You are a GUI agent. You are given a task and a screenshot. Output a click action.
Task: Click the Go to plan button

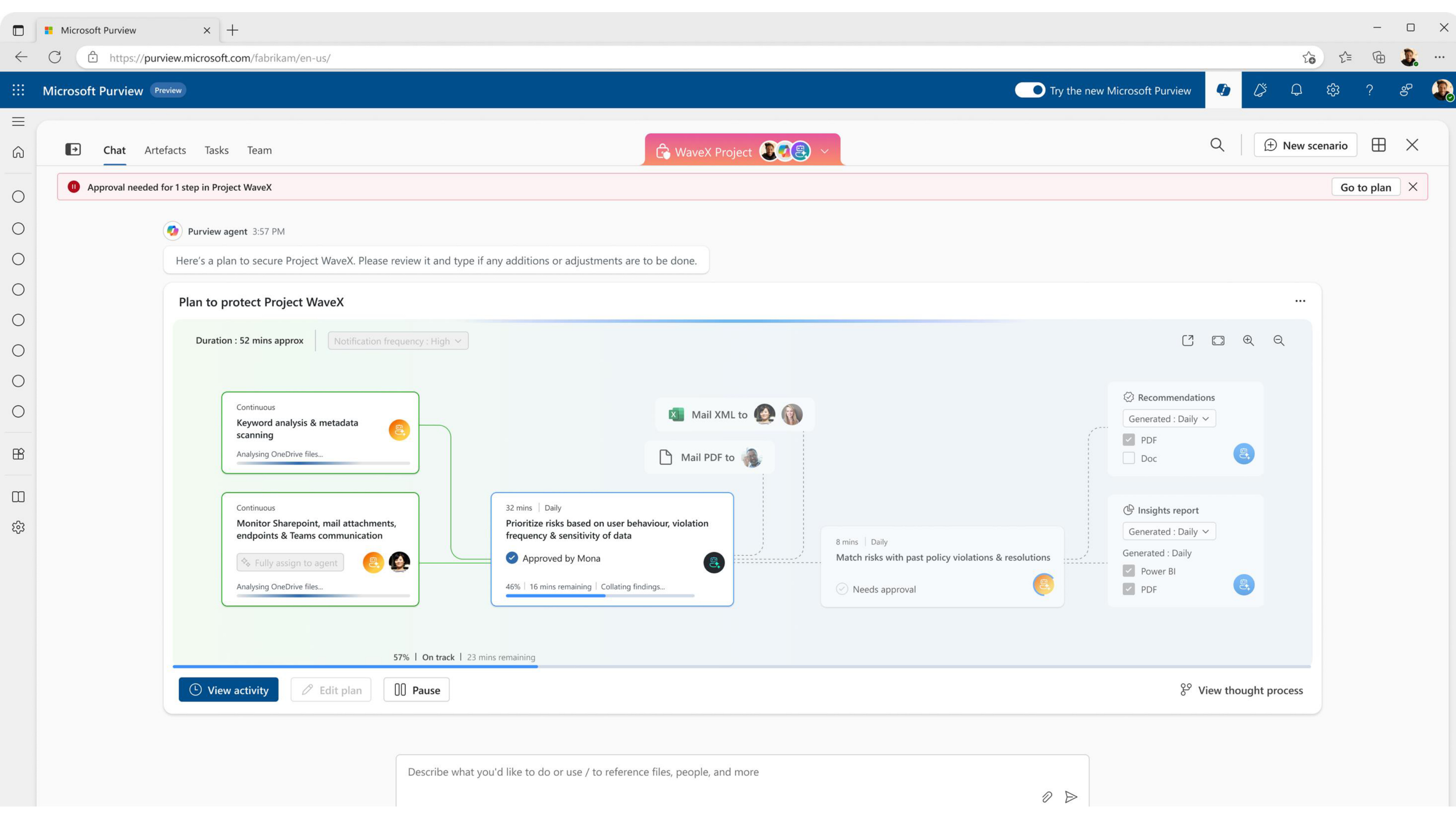click(1365, 187)
